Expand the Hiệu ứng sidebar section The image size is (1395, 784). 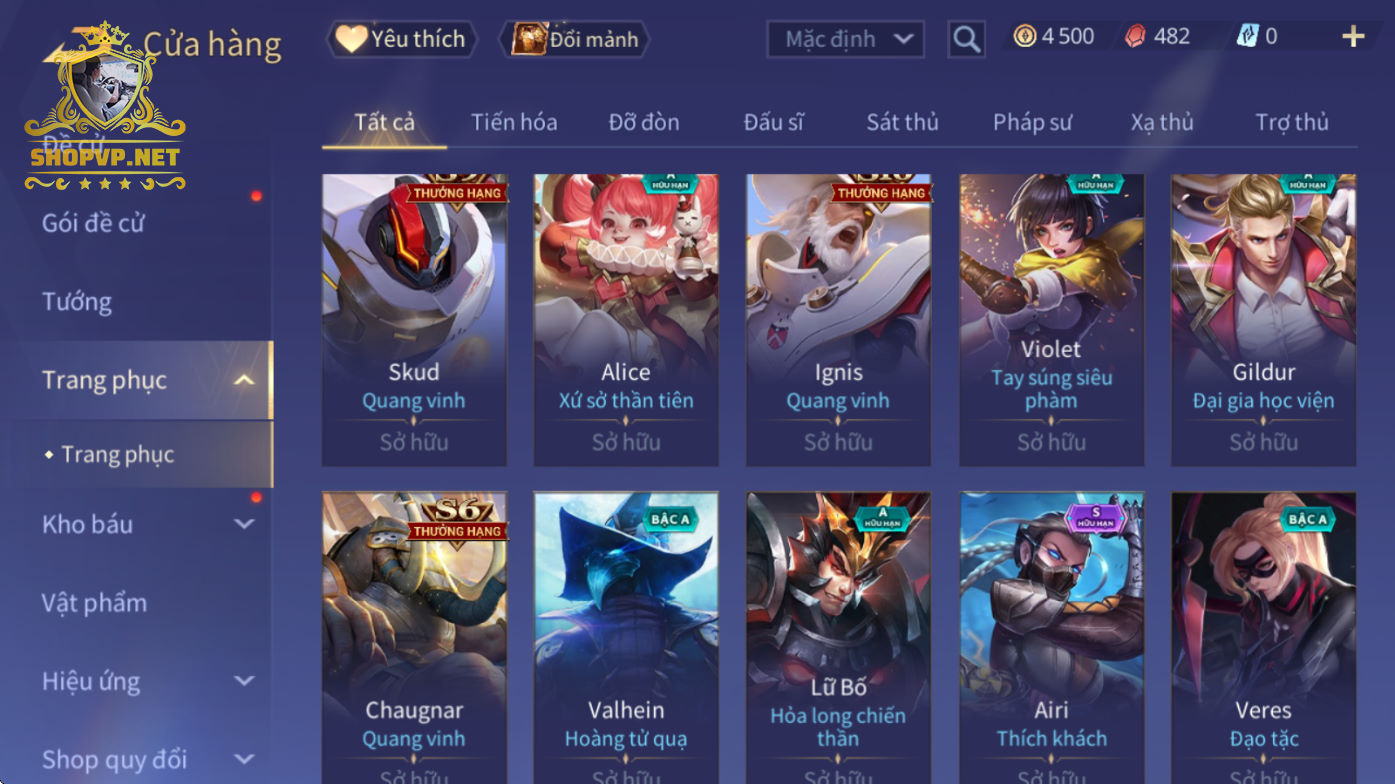(x=244, y=681)
